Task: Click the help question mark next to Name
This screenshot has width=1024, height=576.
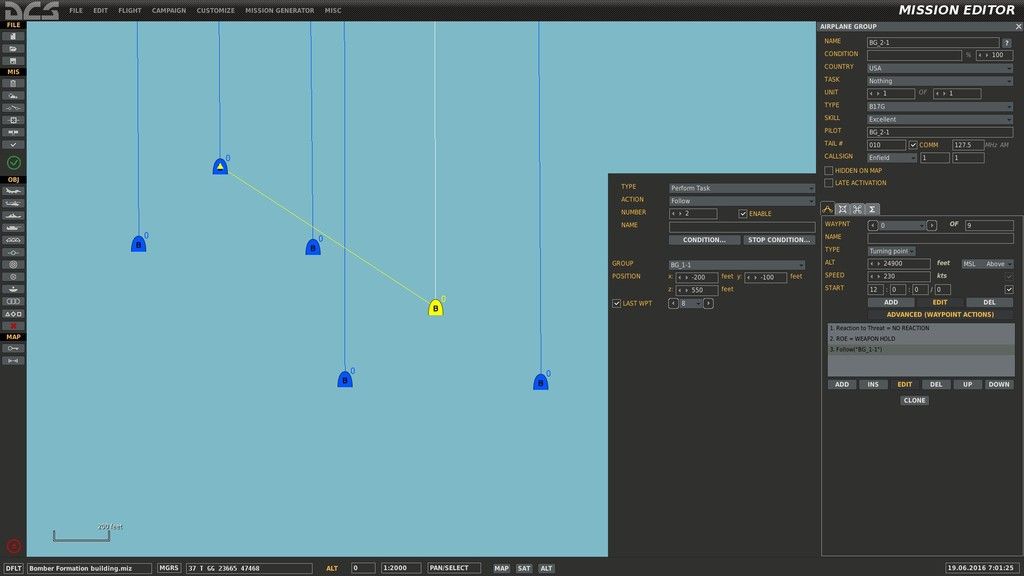Action: 1007,42
